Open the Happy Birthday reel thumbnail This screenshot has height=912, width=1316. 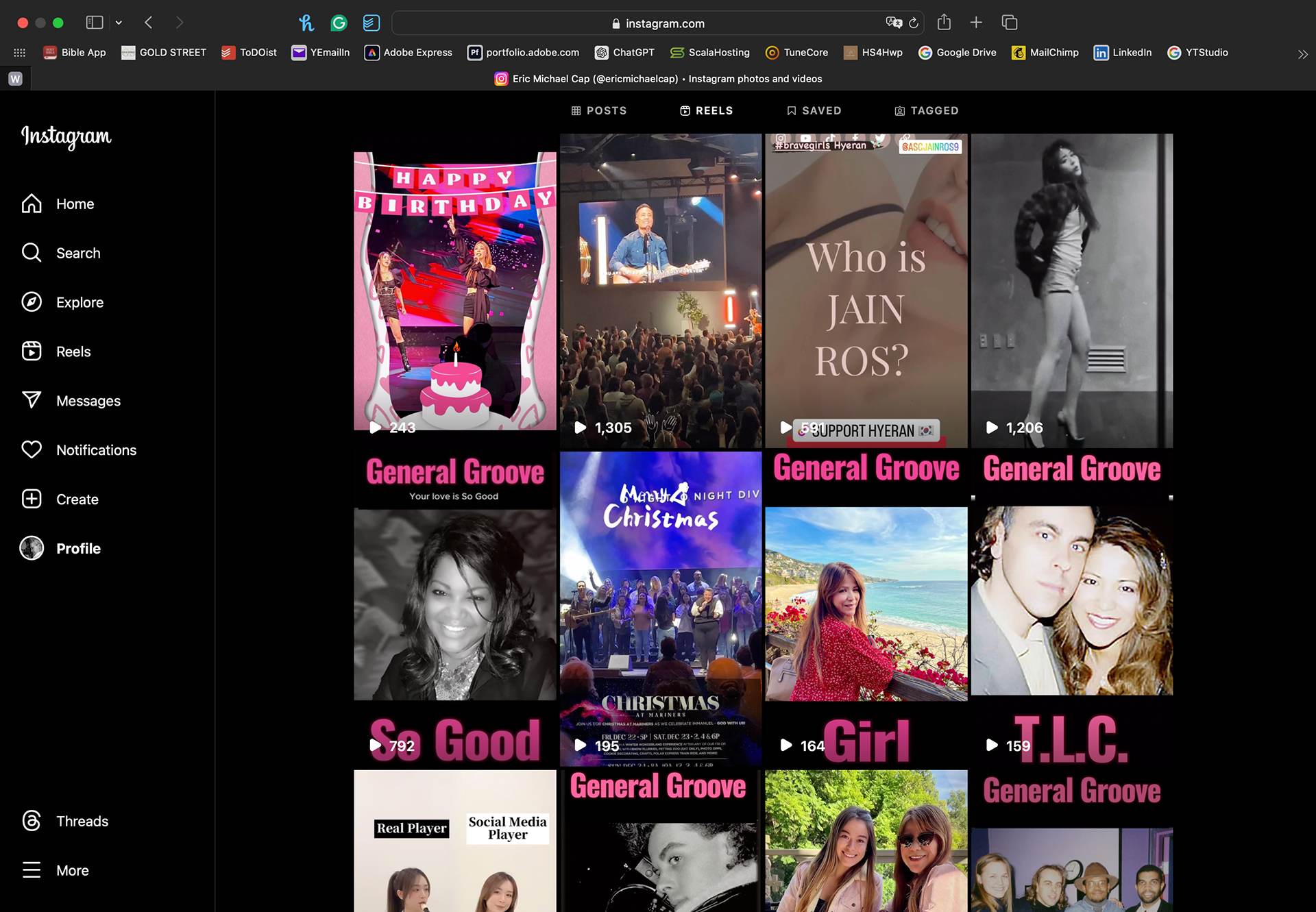[455, 291]
